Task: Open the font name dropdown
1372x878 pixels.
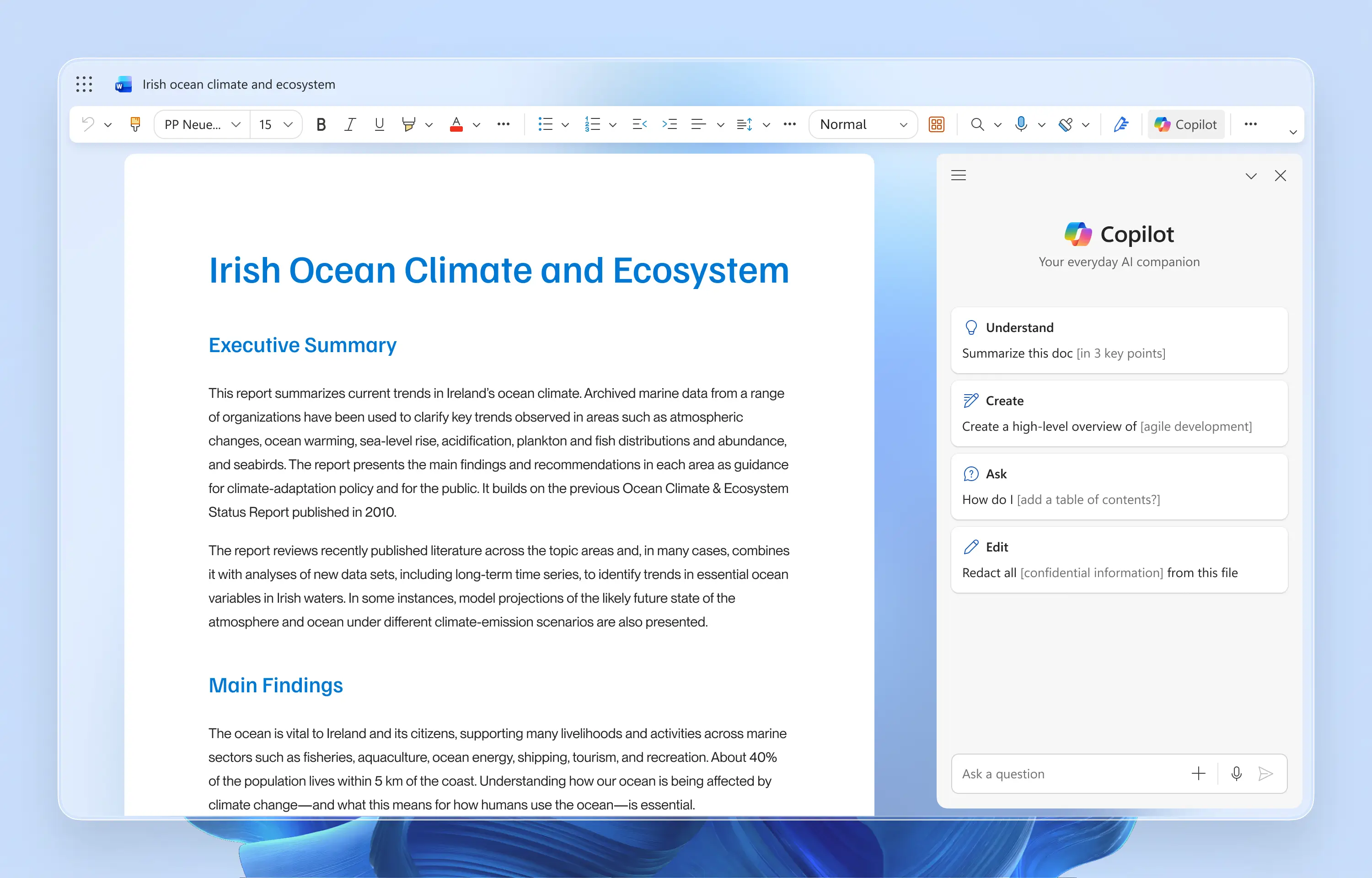Action: pos(202,124)
